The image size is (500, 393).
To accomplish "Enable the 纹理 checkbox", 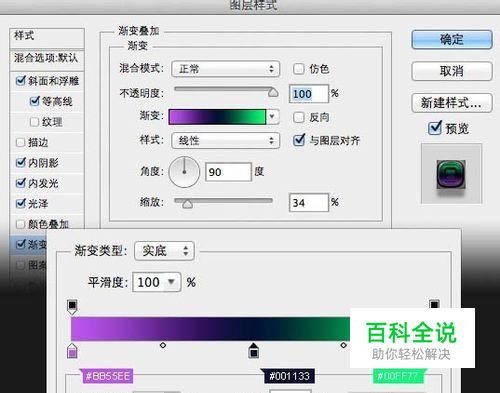I will (34, 122).
